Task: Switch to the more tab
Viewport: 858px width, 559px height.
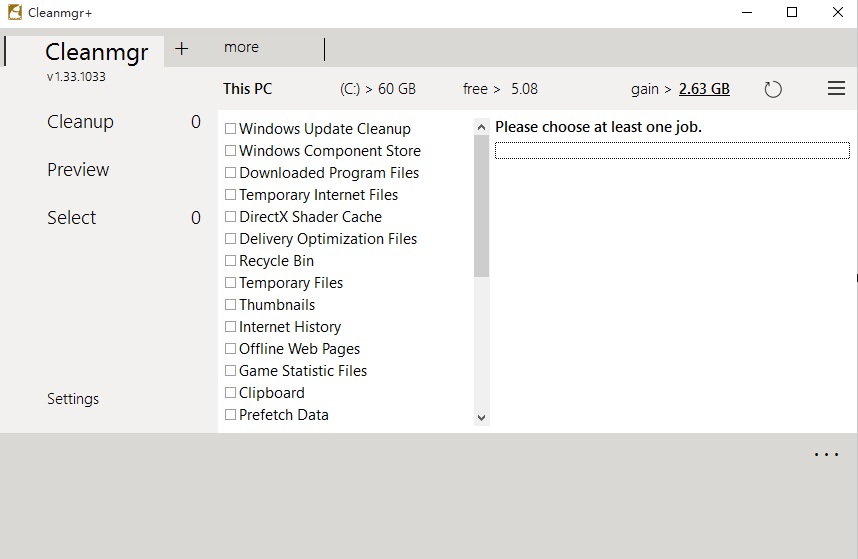Action: (241, 47)
